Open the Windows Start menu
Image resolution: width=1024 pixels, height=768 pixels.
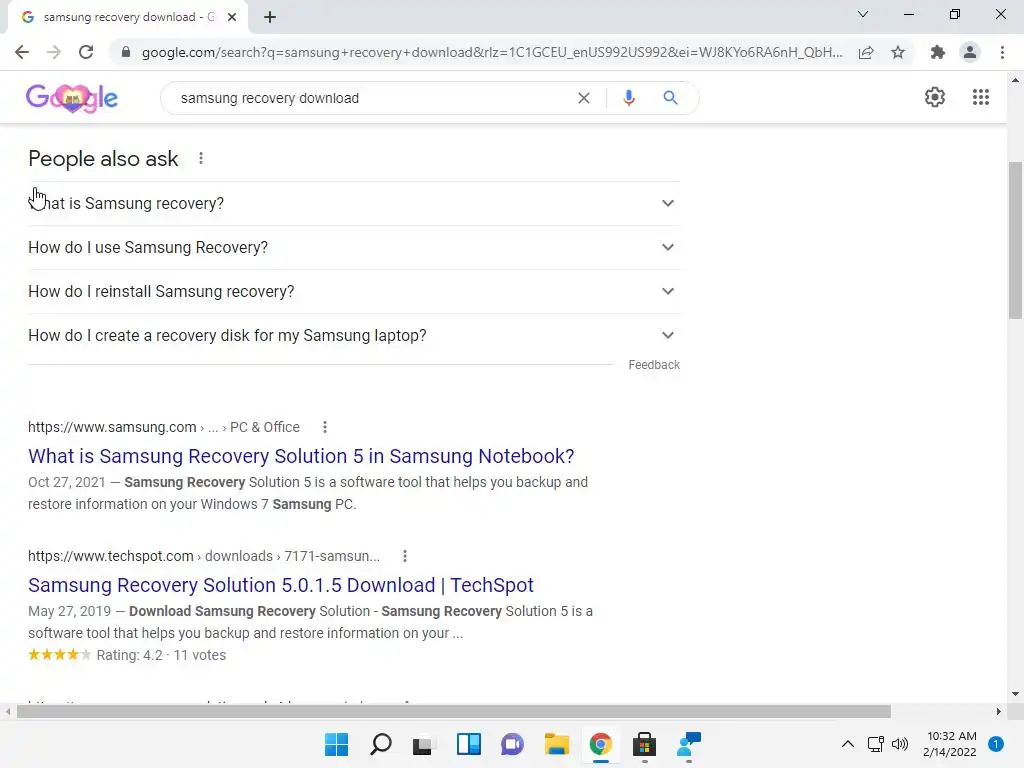coord(337,744)
